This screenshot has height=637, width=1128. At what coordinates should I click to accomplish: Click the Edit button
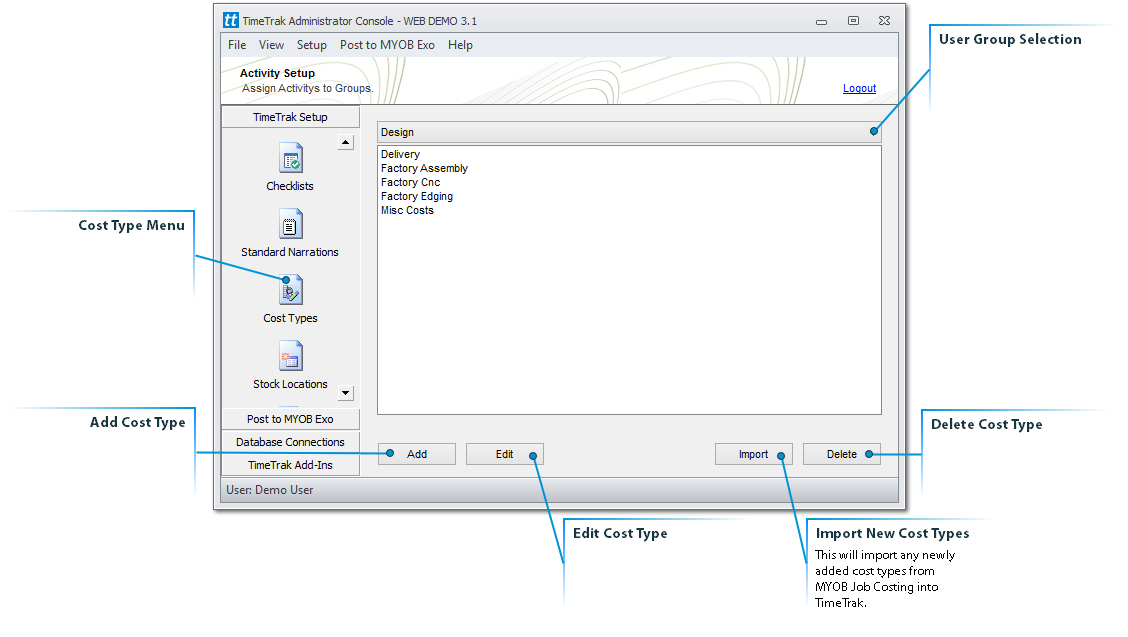tap(504, 454)
